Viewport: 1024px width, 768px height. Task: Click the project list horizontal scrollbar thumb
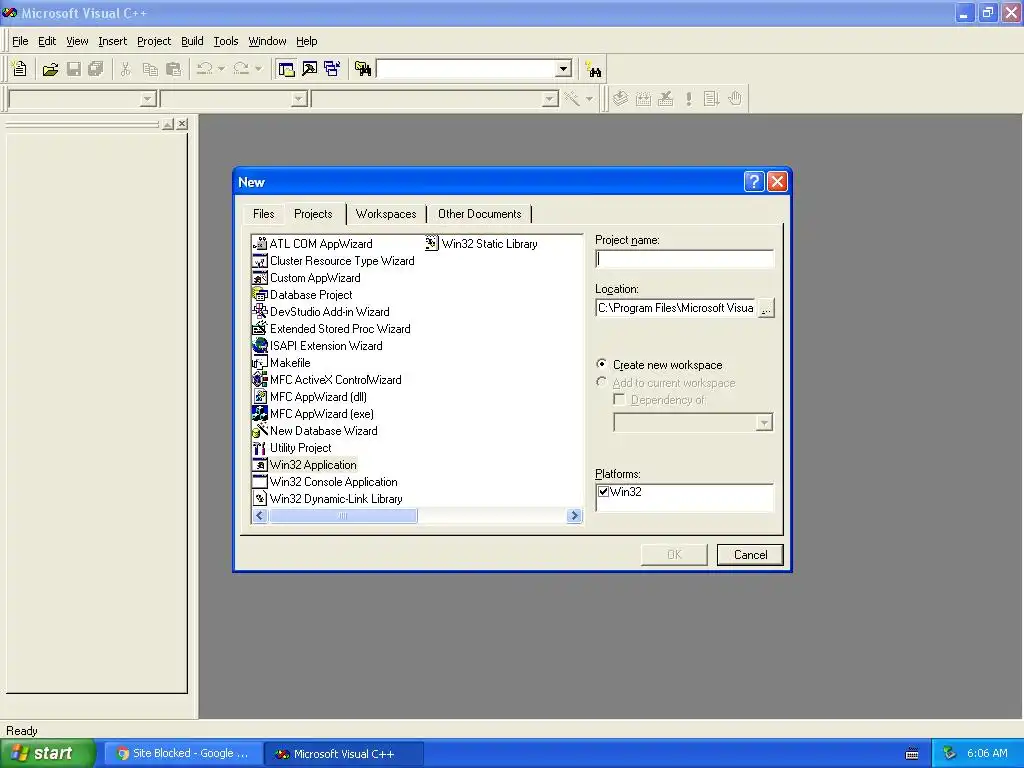[343, 516]
